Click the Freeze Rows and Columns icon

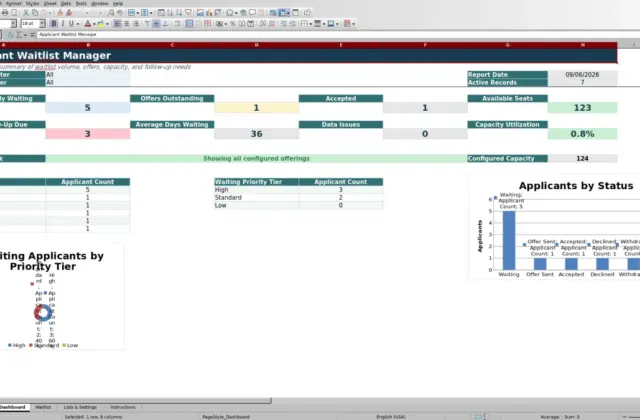pos(282,13)
